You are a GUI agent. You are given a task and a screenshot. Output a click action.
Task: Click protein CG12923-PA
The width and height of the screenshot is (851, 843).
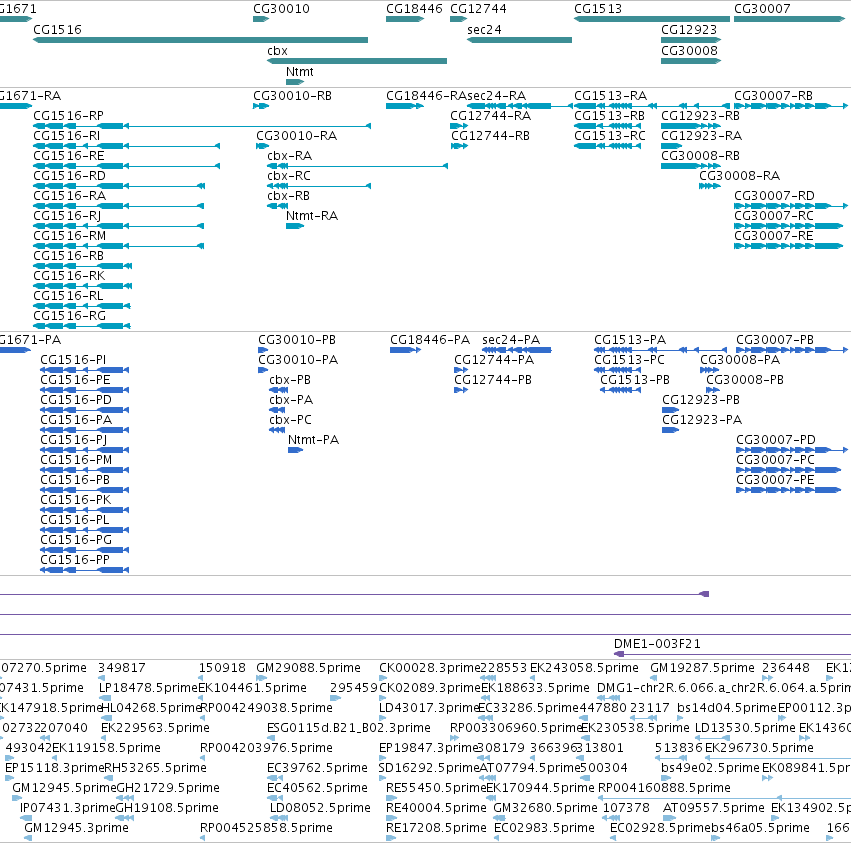(x=702, y=420)
